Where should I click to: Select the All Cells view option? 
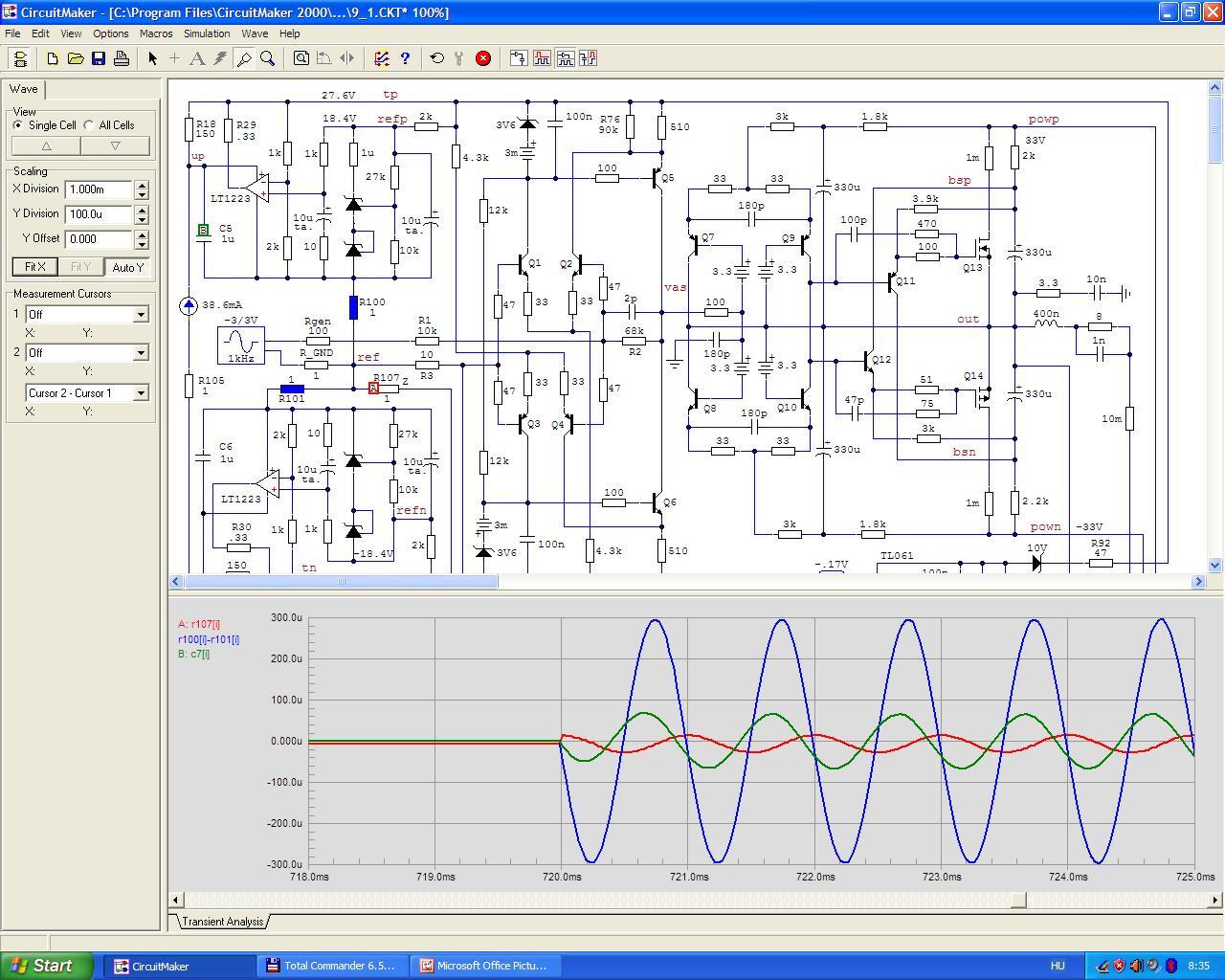click(89, 125)
